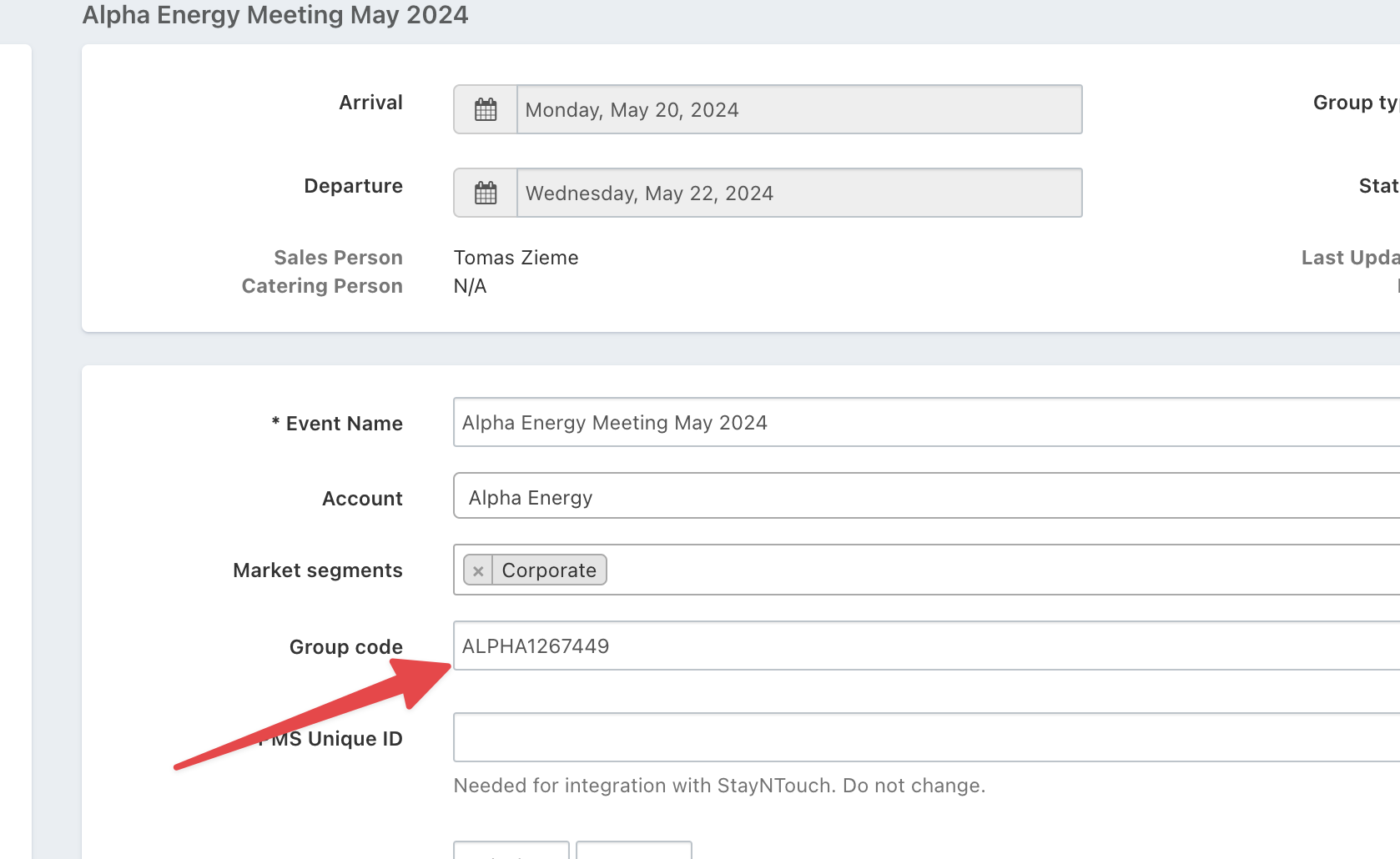Click the Departure date field showing May 22
Image resolution: width=1400 pixels, height=859 pixels.
798,193
